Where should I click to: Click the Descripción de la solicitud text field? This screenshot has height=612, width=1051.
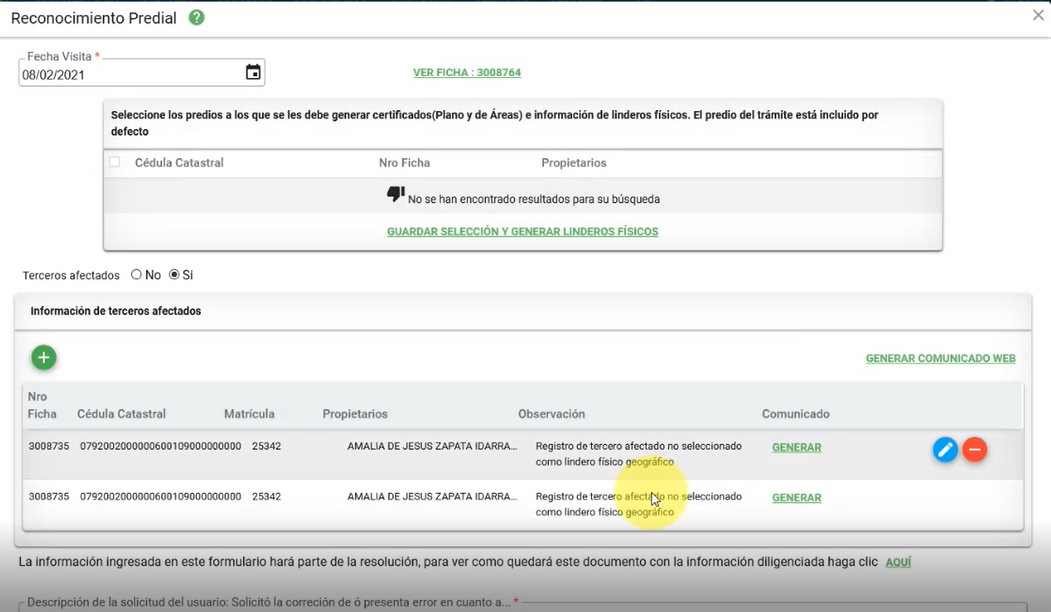[520, 604]
